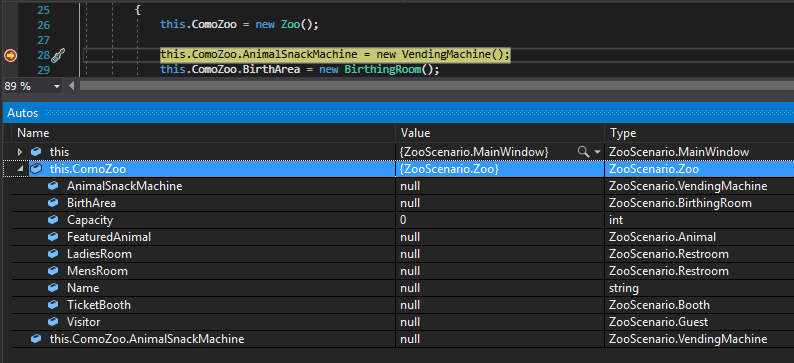The image size is (794, 363).
Task: Click the ZooScenario.Animal type cell
Action: [699, 237]
